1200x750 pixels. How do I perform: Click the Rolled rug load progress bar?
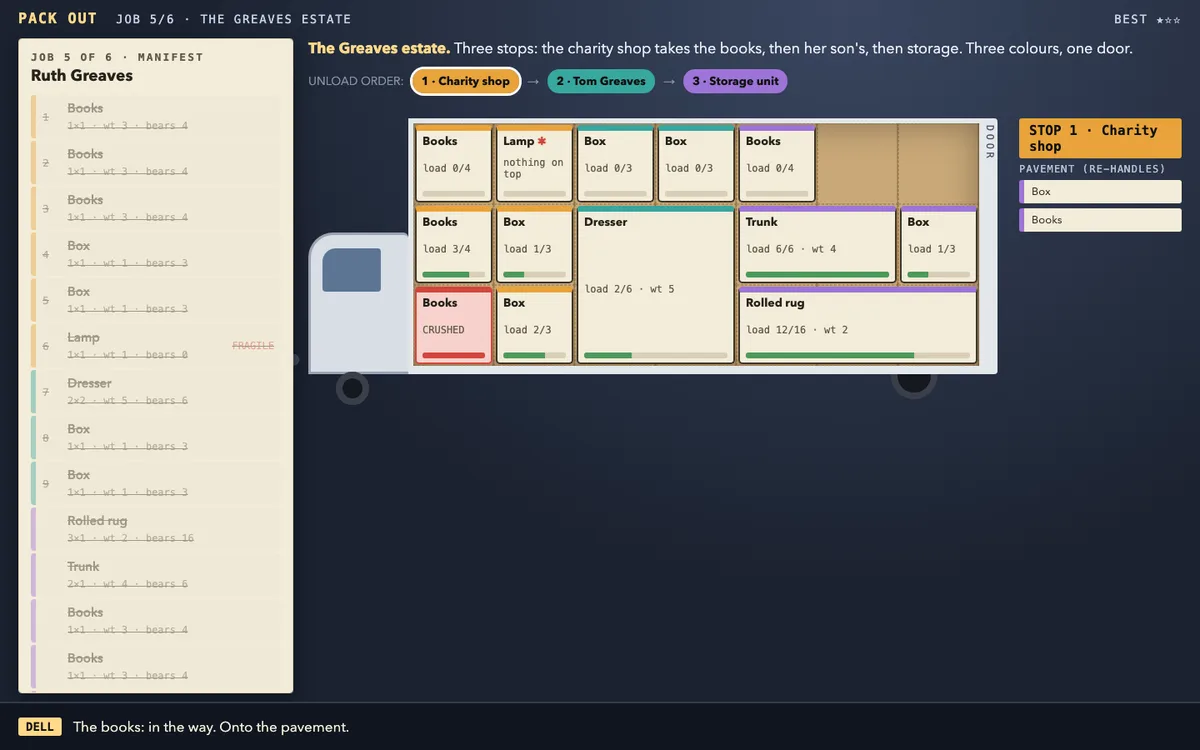coord(858,355)
